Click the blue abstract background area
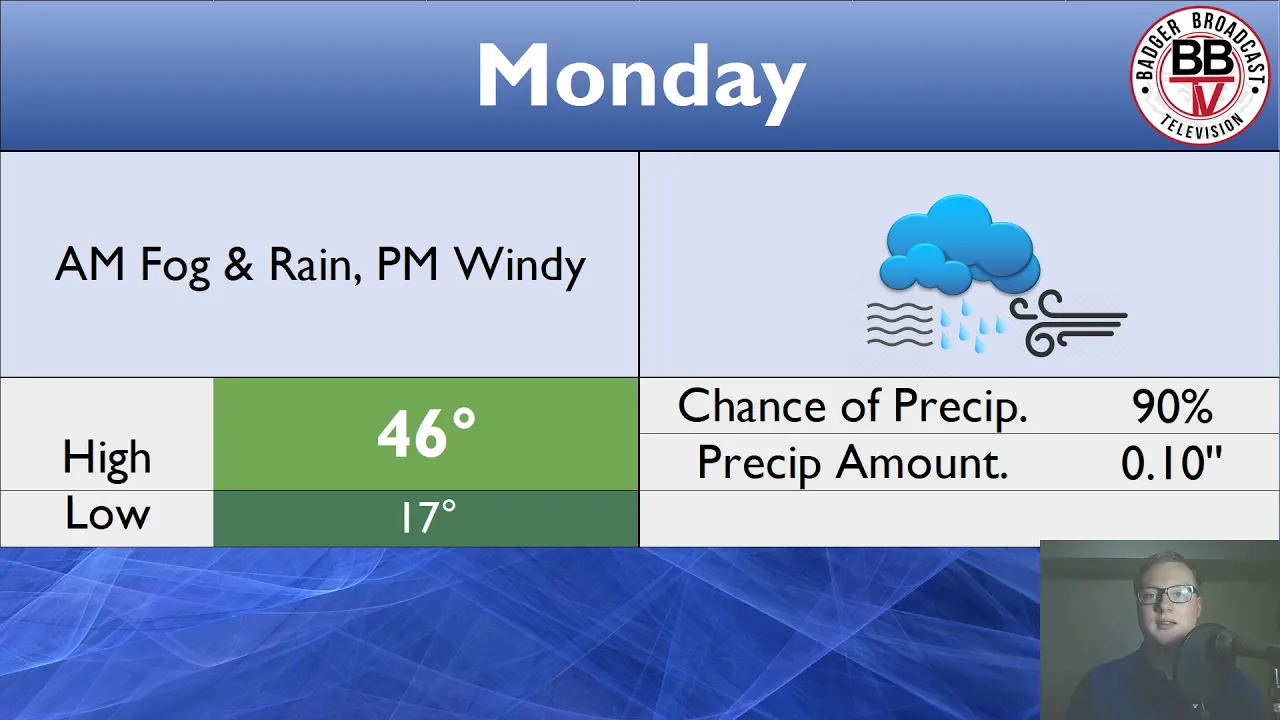 pos(520,633)
